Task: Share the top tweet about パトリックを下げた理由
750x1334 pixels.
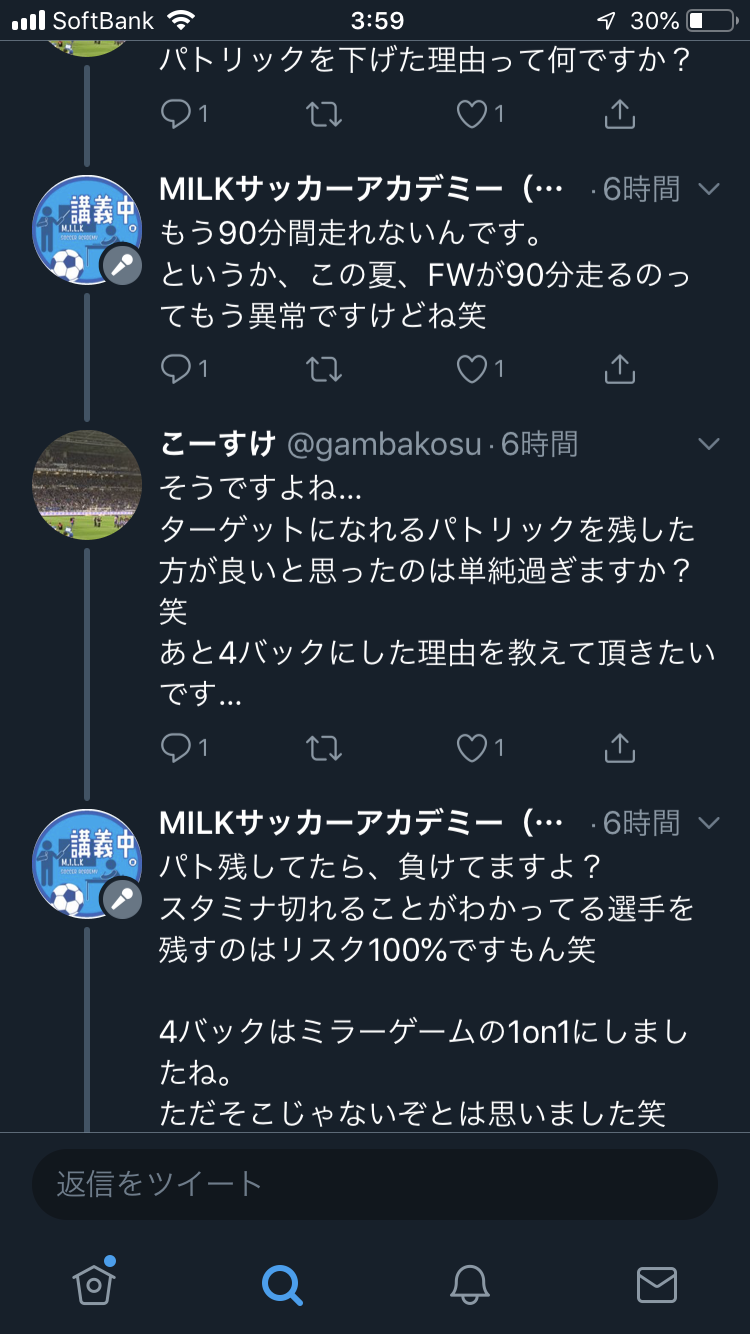Action: (x=620, y=114)
